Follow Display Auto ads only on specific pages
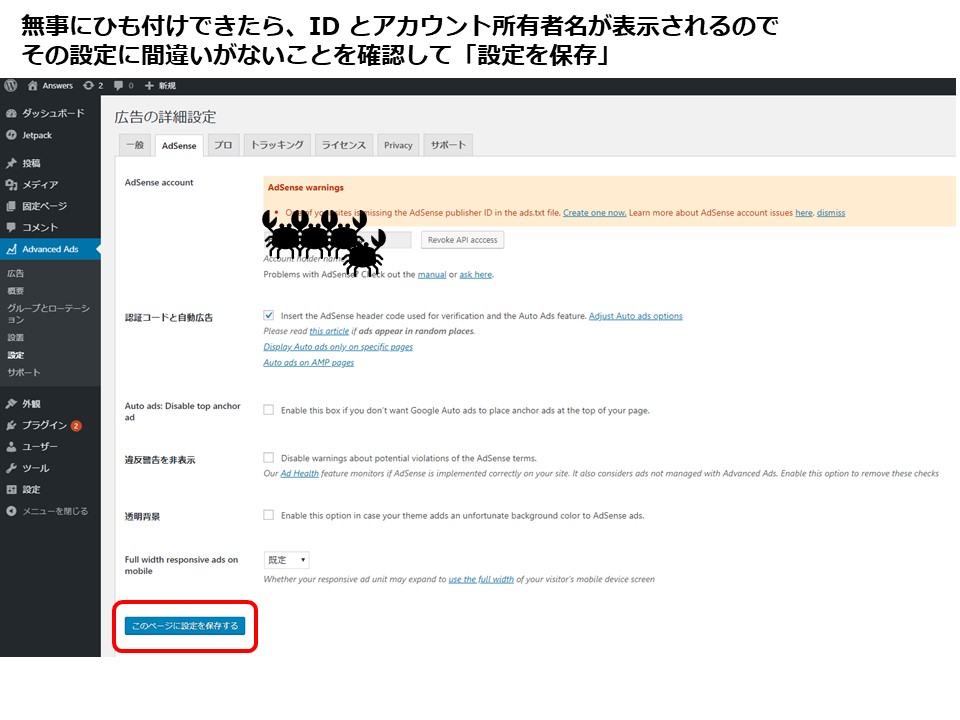The height and width of the screenshot is (720, 960). (x=338, y=347)
